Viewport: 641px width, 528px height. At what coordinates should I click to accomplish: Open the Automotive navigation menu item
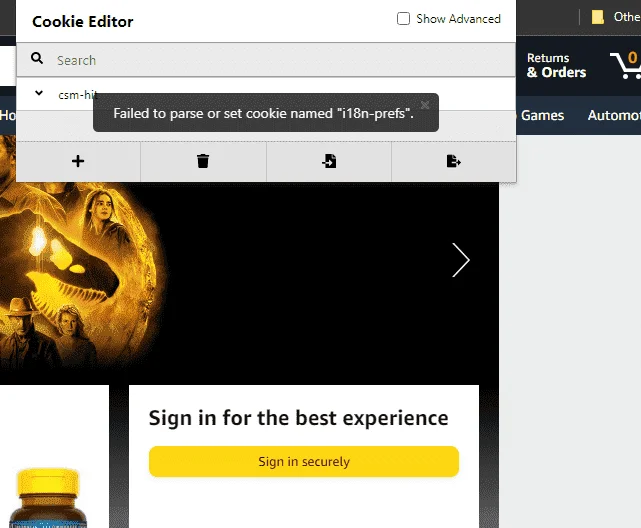pyautogui.click(x=614, y=115)
